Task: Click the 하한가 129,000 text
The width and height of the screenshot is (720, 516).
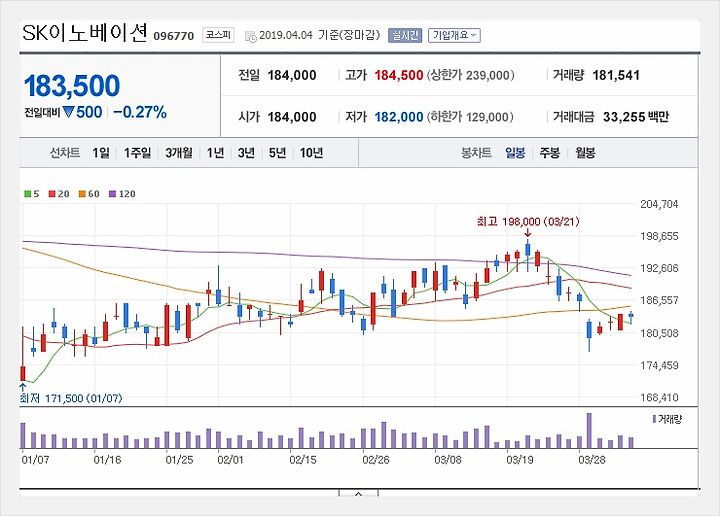Action: [x=471, y=117]
